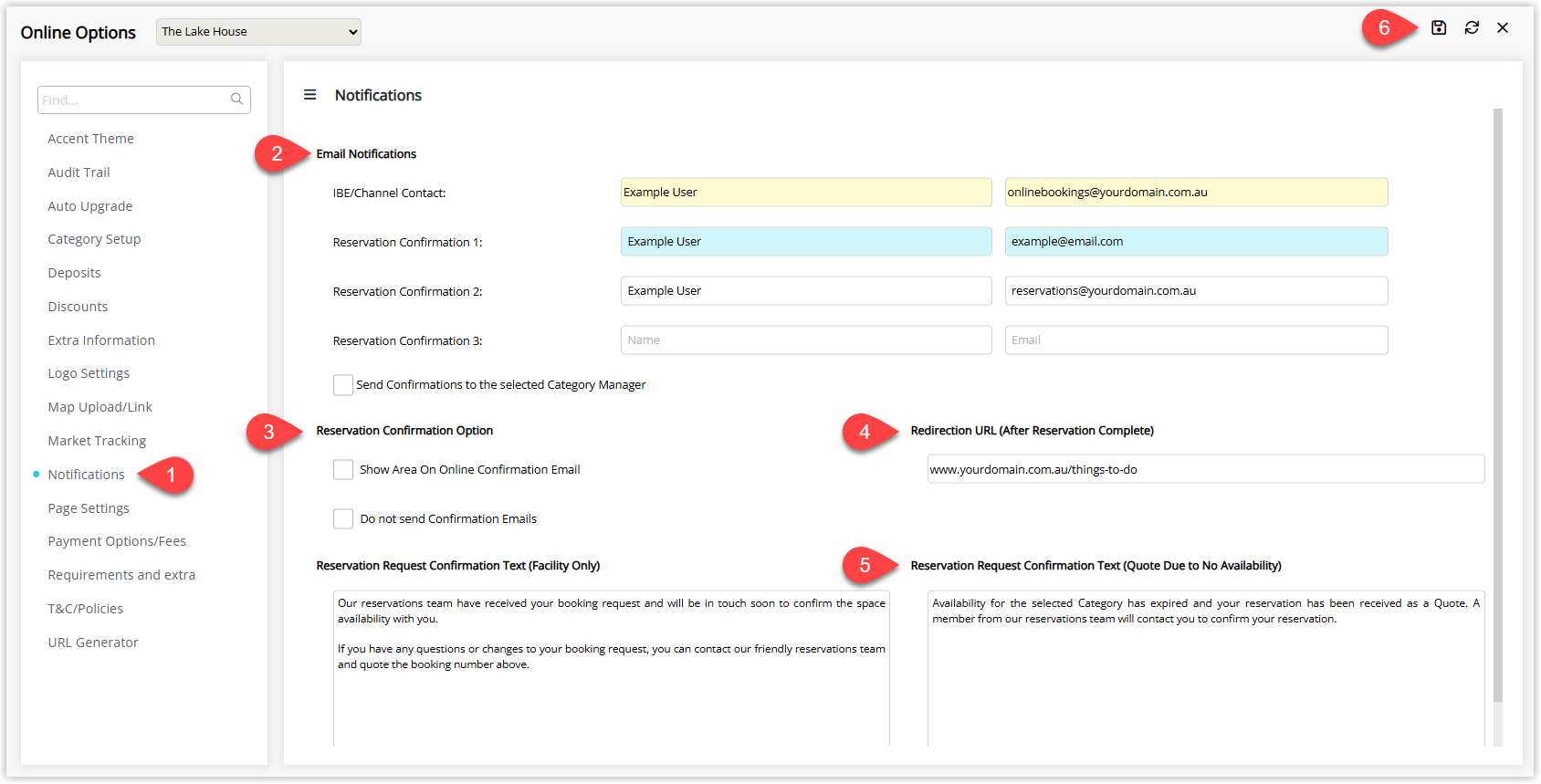Open Logo Settings
This screenshot has height=784, width=1541.
point(89,373)
